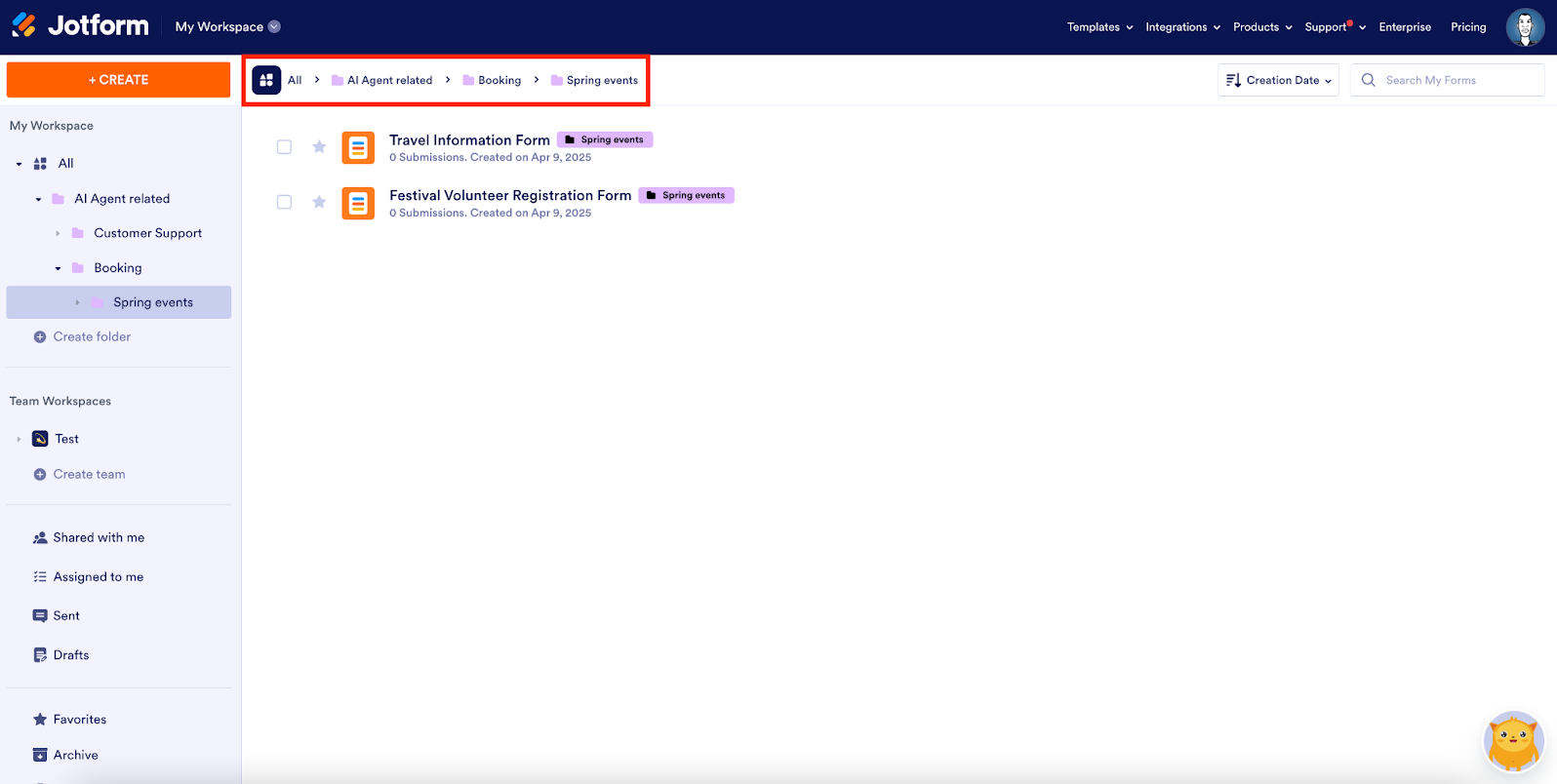Select Customer Support folder label
The height and width of the screenshot is (784, 1557).
(148, 233)
